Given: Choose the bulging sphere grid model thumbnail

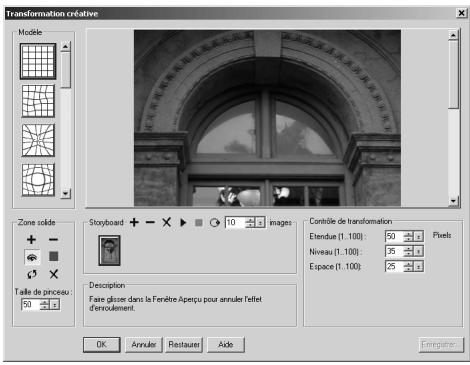Looking at the screenshot, I should tap(38, 180).
